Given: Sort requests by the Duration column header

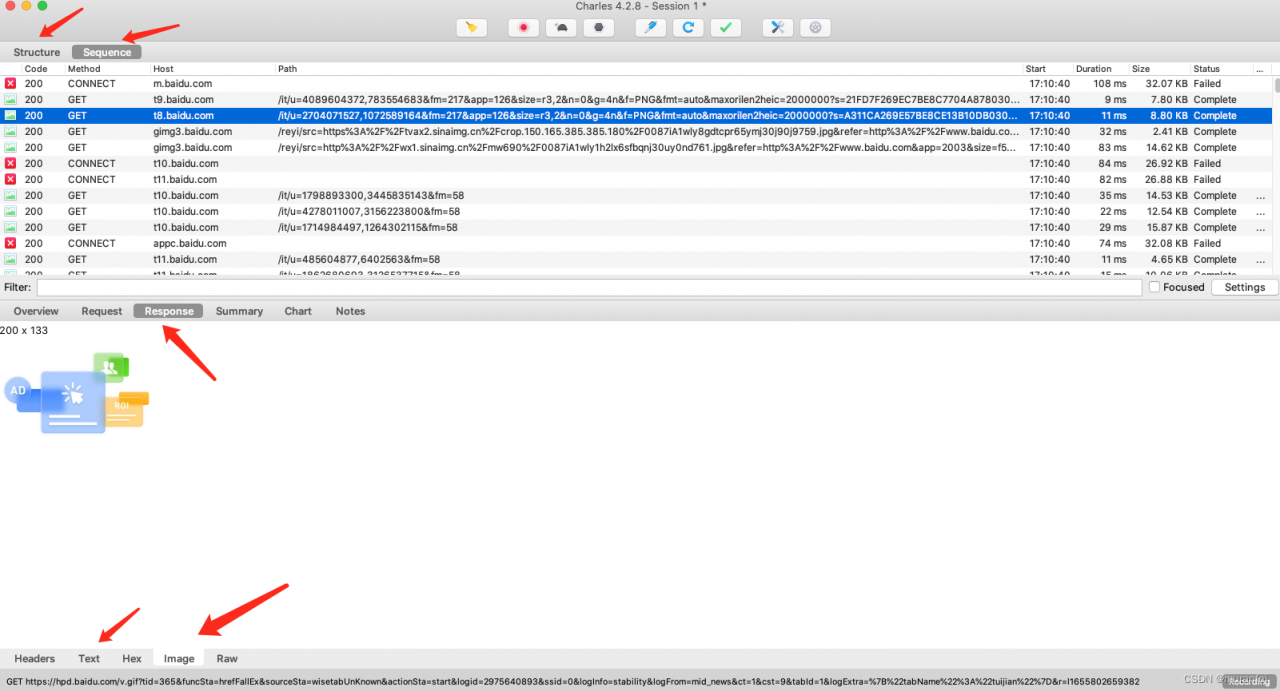Looking at the screenshot, I should [x=1093, y=69].
